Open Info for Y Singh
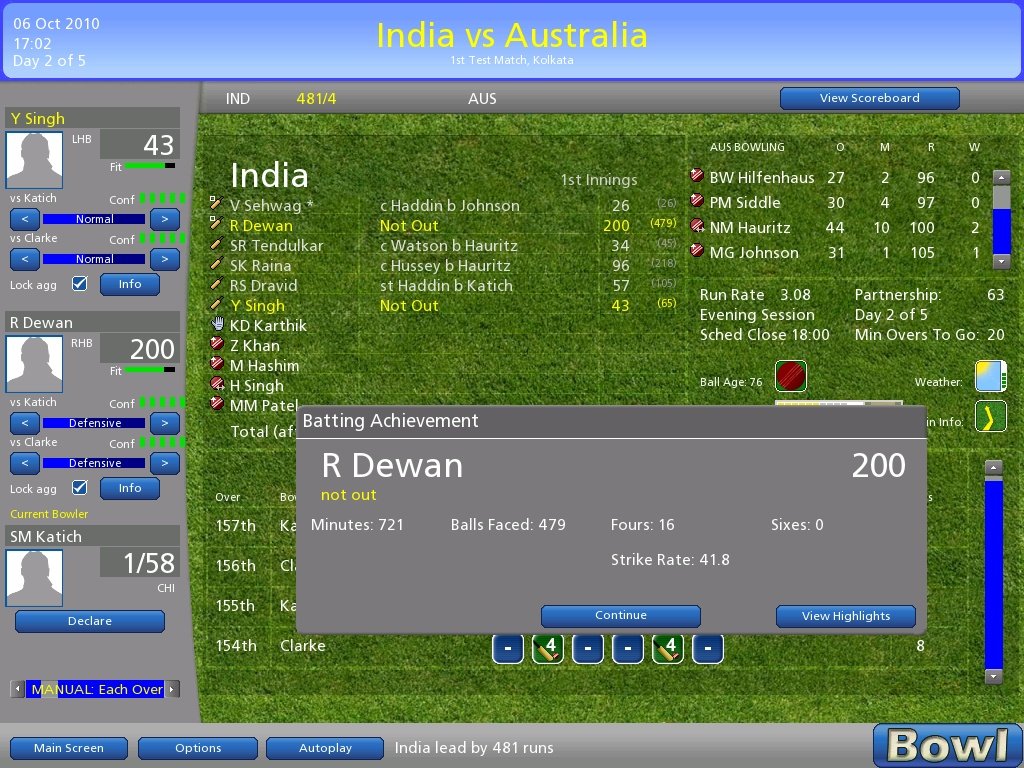 coord(129,284)
